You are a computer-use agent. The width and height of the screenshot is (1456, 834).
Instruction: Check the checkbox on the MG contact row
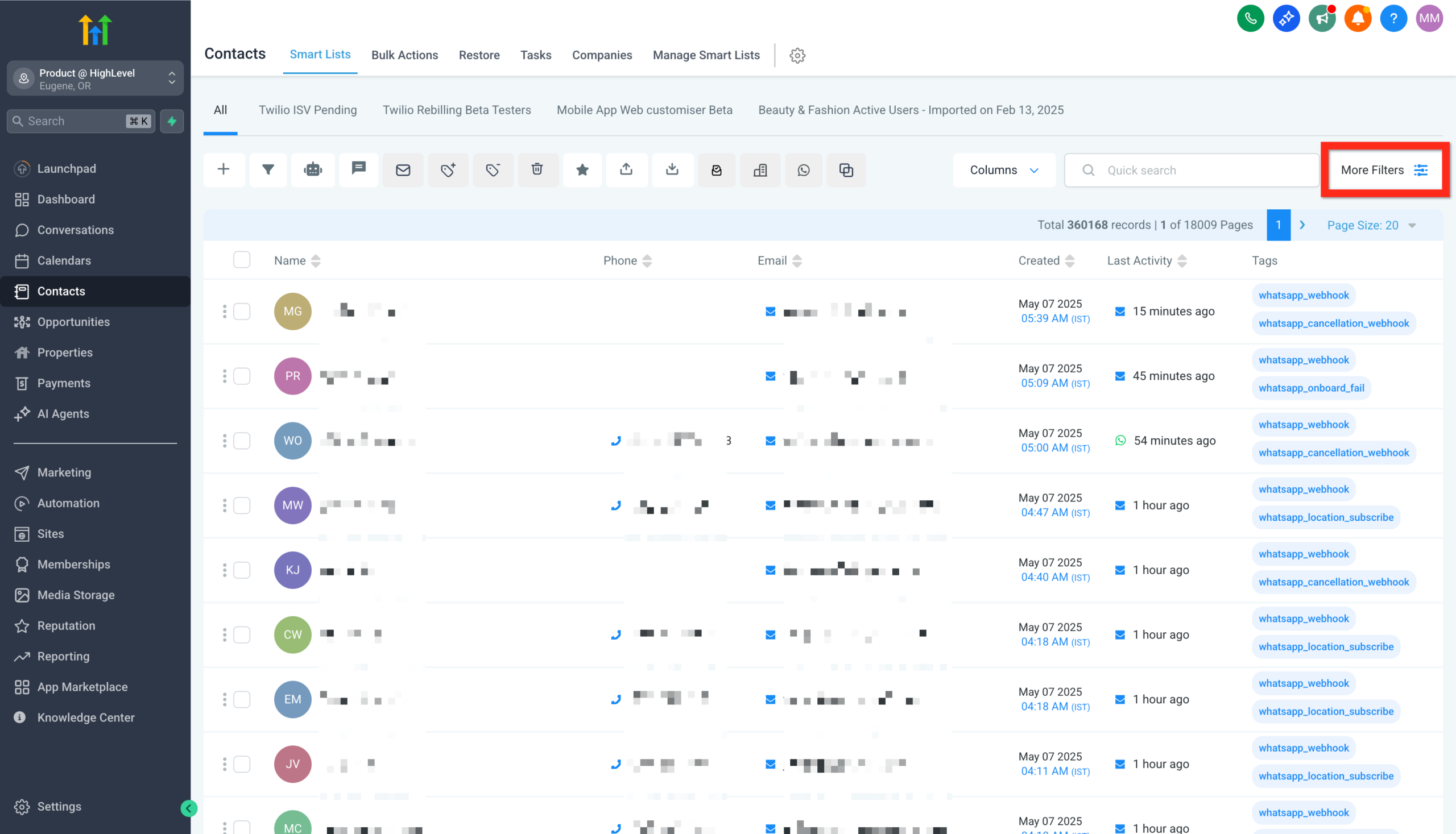click(x=242, y=311)
